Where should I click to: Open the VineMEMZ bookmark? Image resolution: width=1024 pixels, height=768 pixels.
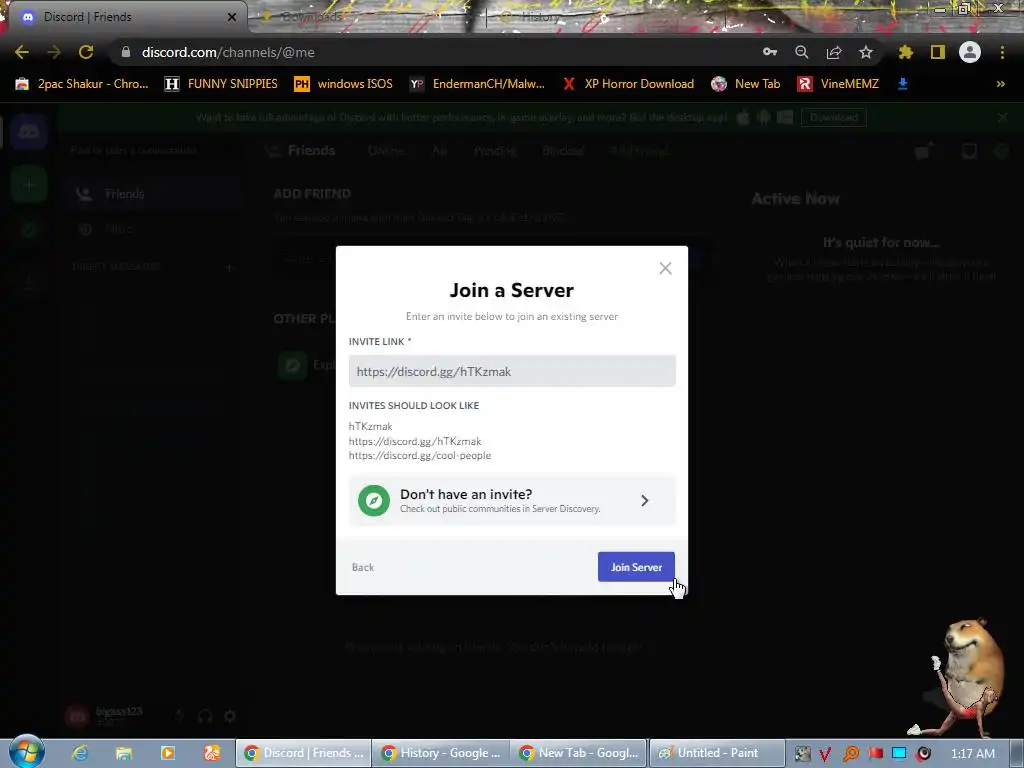[x=839, y=84]
